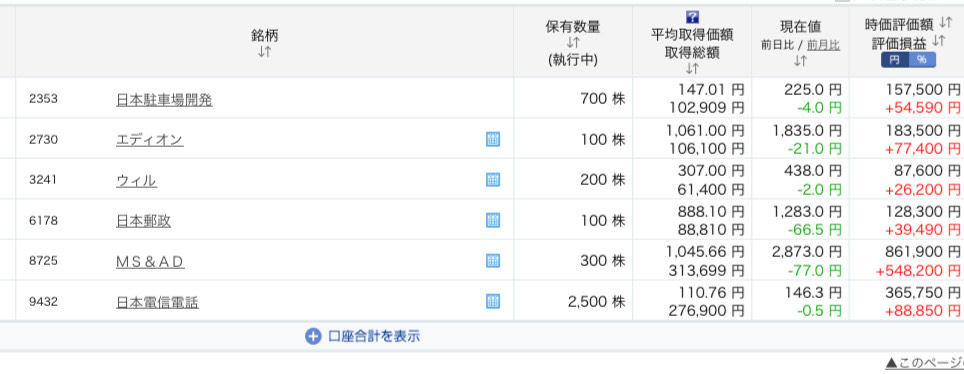Open the calendar icon for ウィル
This screenshot has height=374, width=964.
coord(492,180)
